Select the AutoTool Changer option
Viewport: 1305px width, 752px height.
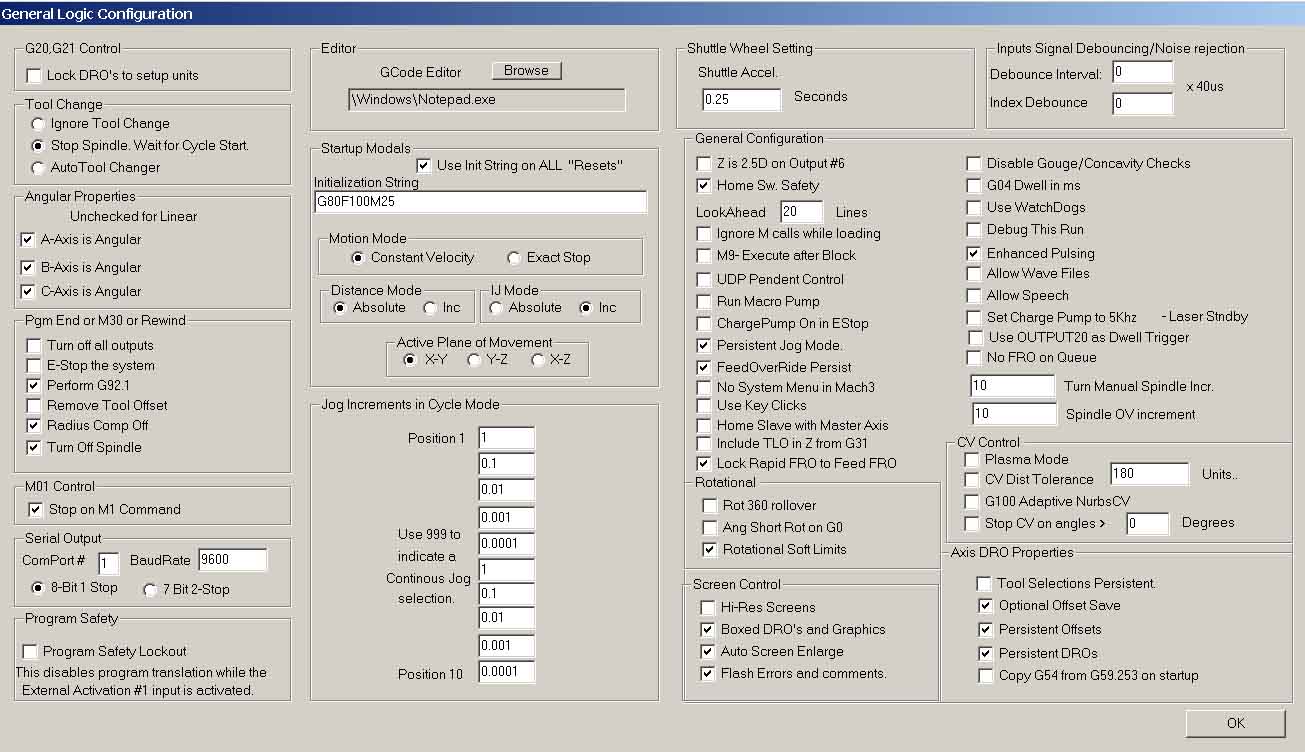38,168
